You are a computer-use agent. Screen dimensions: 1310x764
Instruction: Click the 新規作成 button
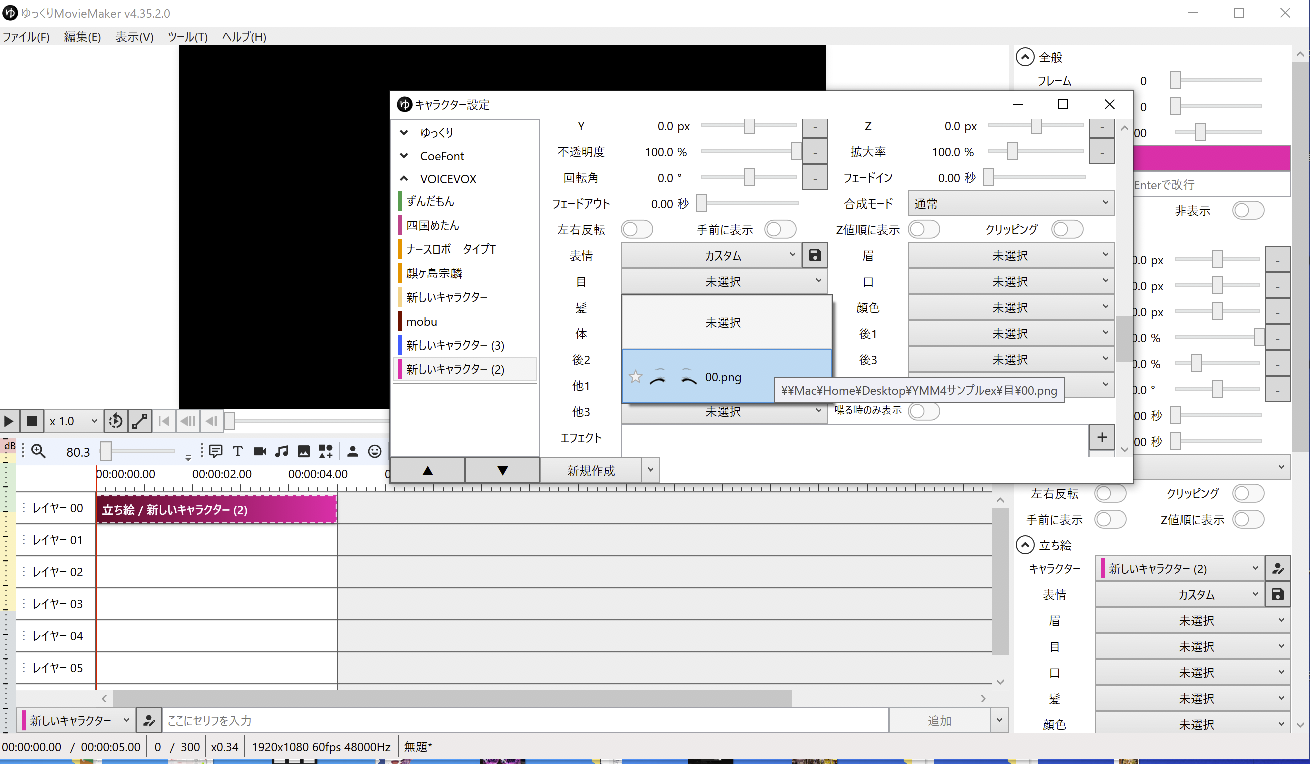pos(590,470)
